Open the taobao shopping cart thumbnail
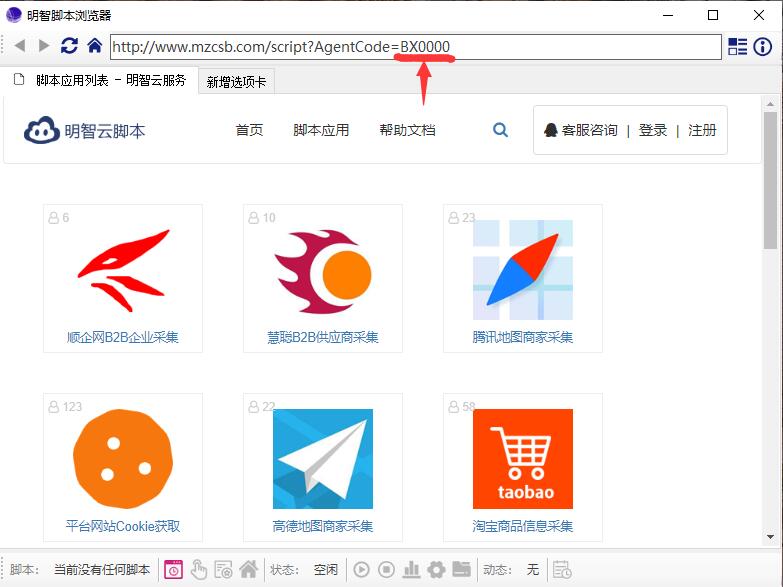The width and height of the screenshot is (783, 587). point(523,459)
